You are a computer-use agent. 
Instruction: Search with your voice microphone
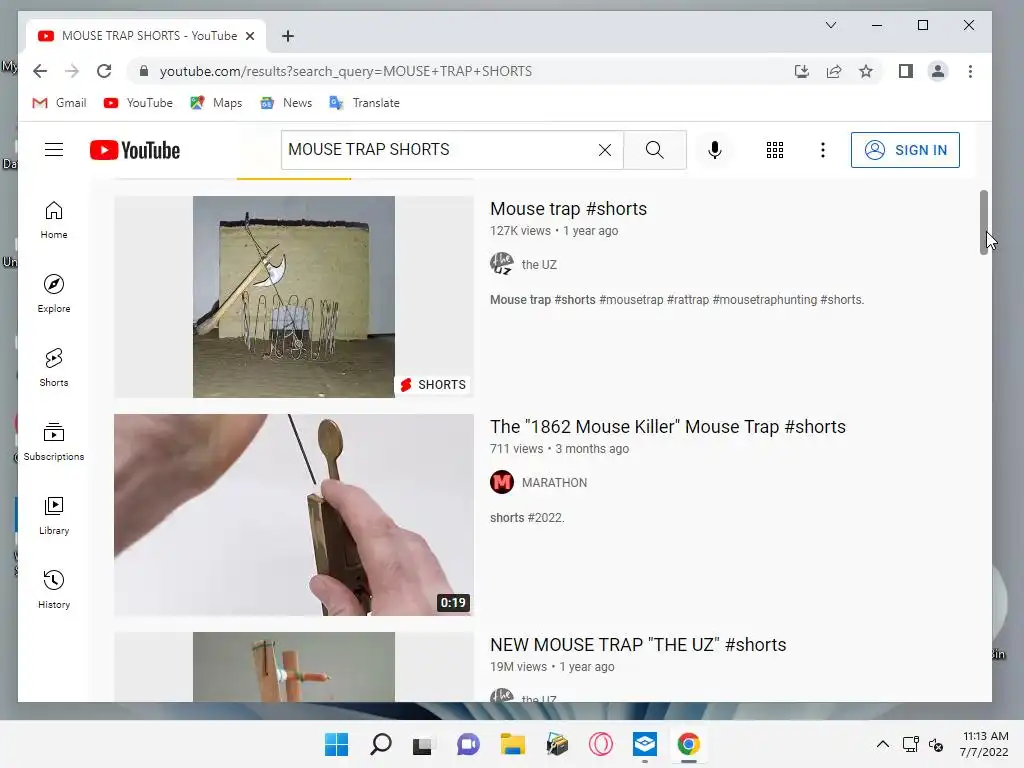[714, 150]
